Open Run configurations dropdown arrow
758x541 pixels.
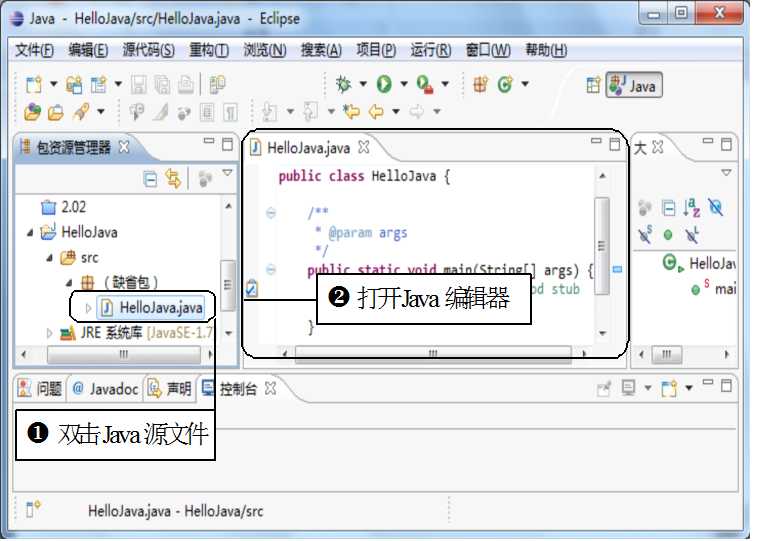404,84
